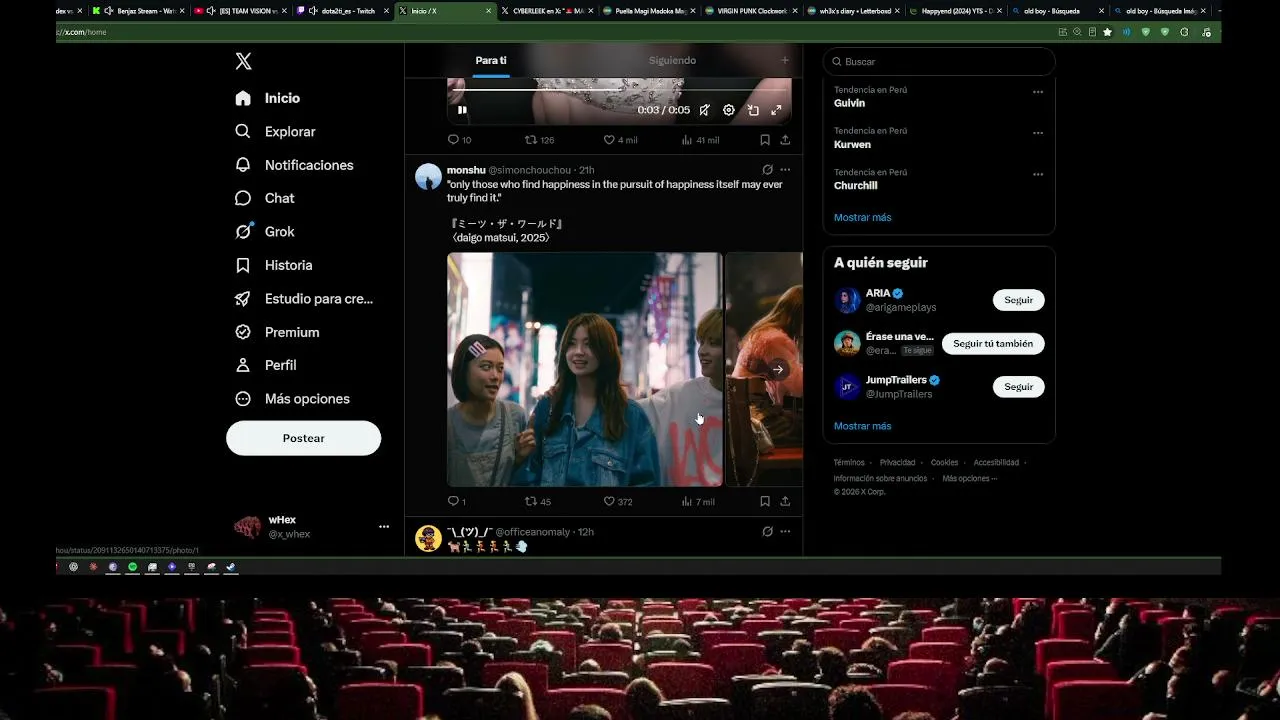Open the Kurwen trending topic

852,144
